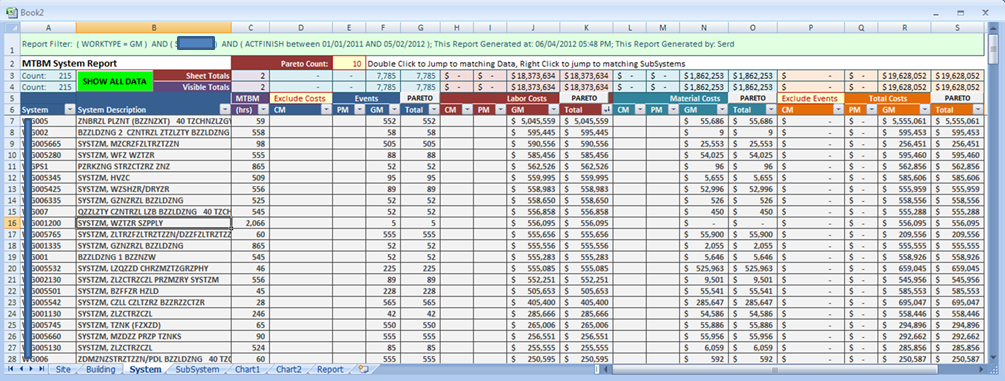The height and width of the screenshot is (381, 1005).
Task: Toggle the Exclude Events button
Action: pyautogui.click(x=810, y=99)
